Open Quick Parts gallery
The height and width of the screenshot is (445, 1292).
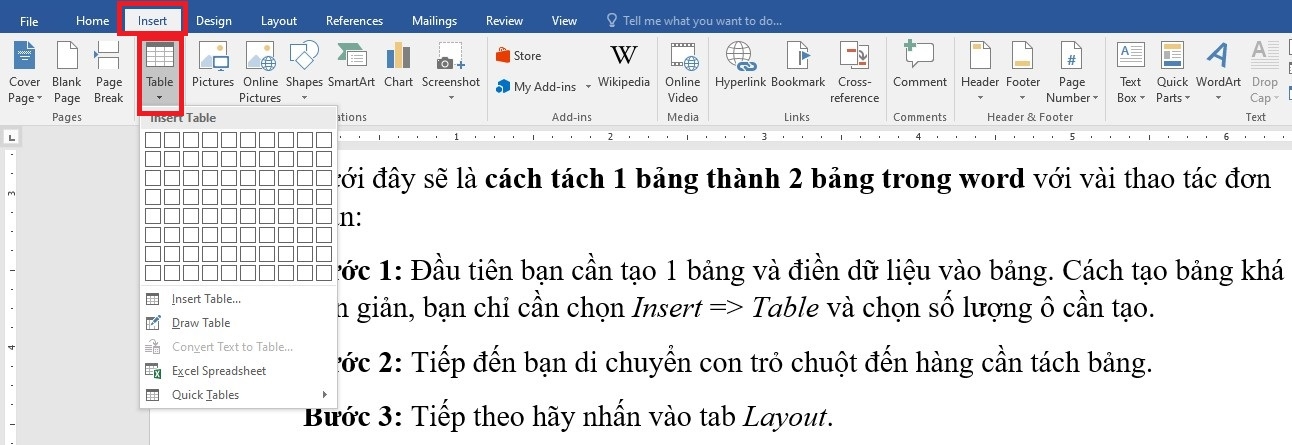pyautogui.click(x=1172, y=72)
